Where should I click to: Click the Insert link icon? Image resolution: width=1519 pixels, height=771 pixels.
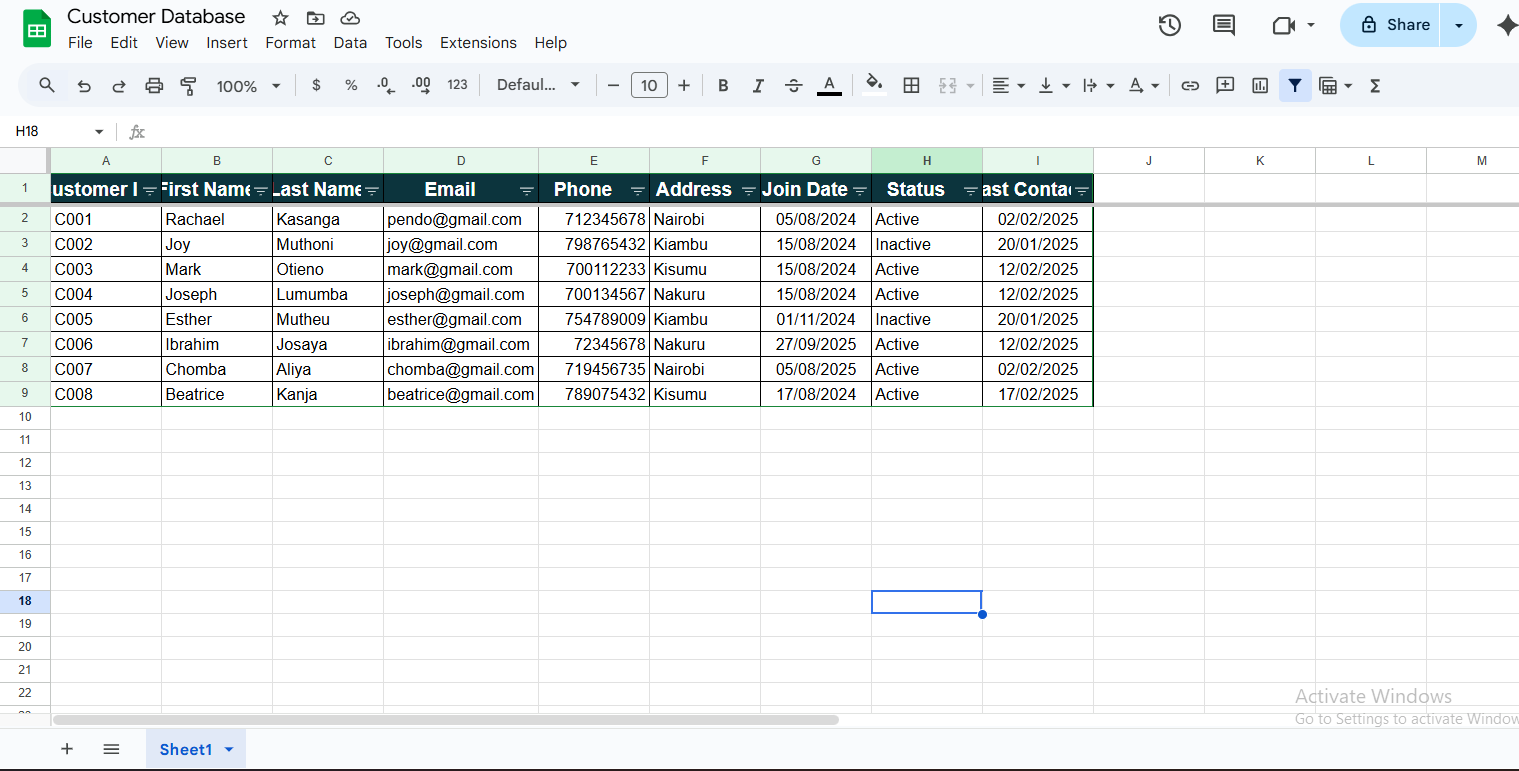(1190, 85)
